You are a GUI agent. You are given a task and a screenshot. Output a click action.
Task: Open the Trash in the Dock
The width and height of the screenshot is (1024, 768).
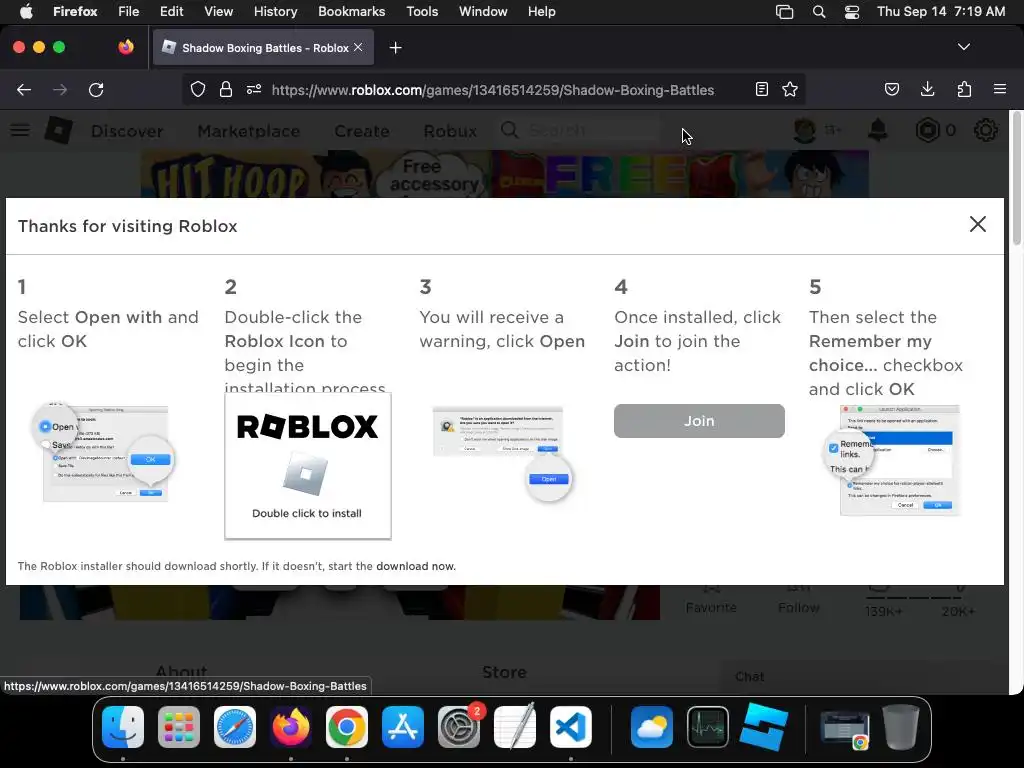[x=901, y=727]
